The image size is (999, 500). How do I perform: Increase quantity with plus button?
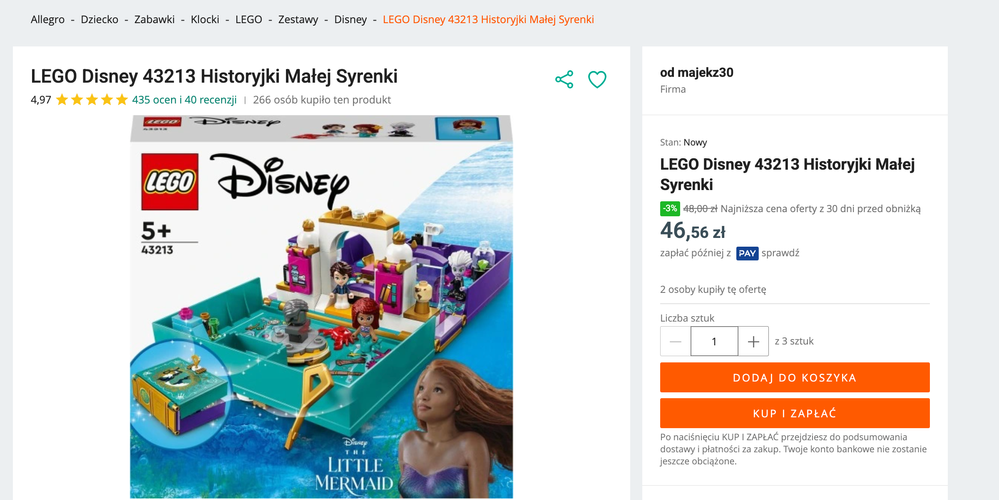pos(753,342)
